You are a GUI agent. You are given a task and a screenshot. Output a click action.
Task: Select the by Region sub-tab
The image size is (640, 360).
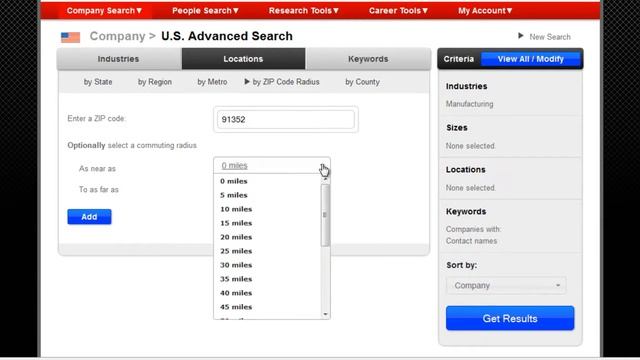coord(155,82)
